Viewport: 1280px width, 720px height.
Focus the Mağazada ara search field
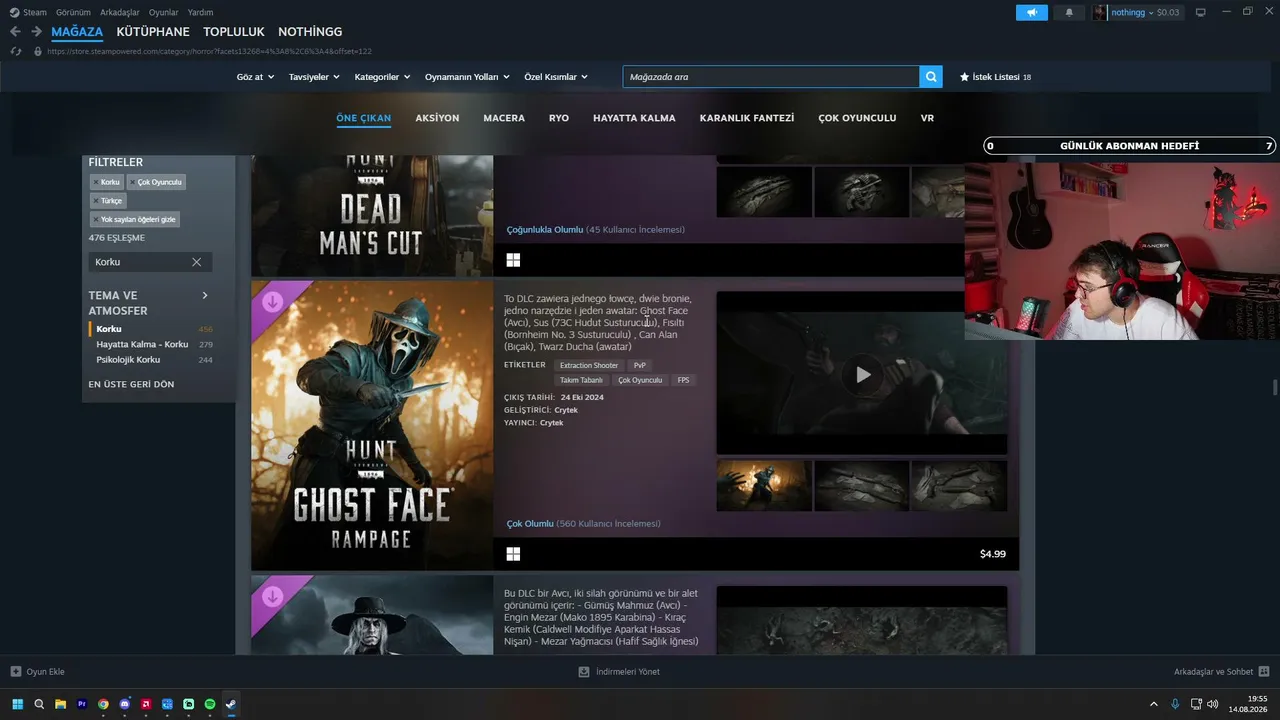click(x=771, y=77)
